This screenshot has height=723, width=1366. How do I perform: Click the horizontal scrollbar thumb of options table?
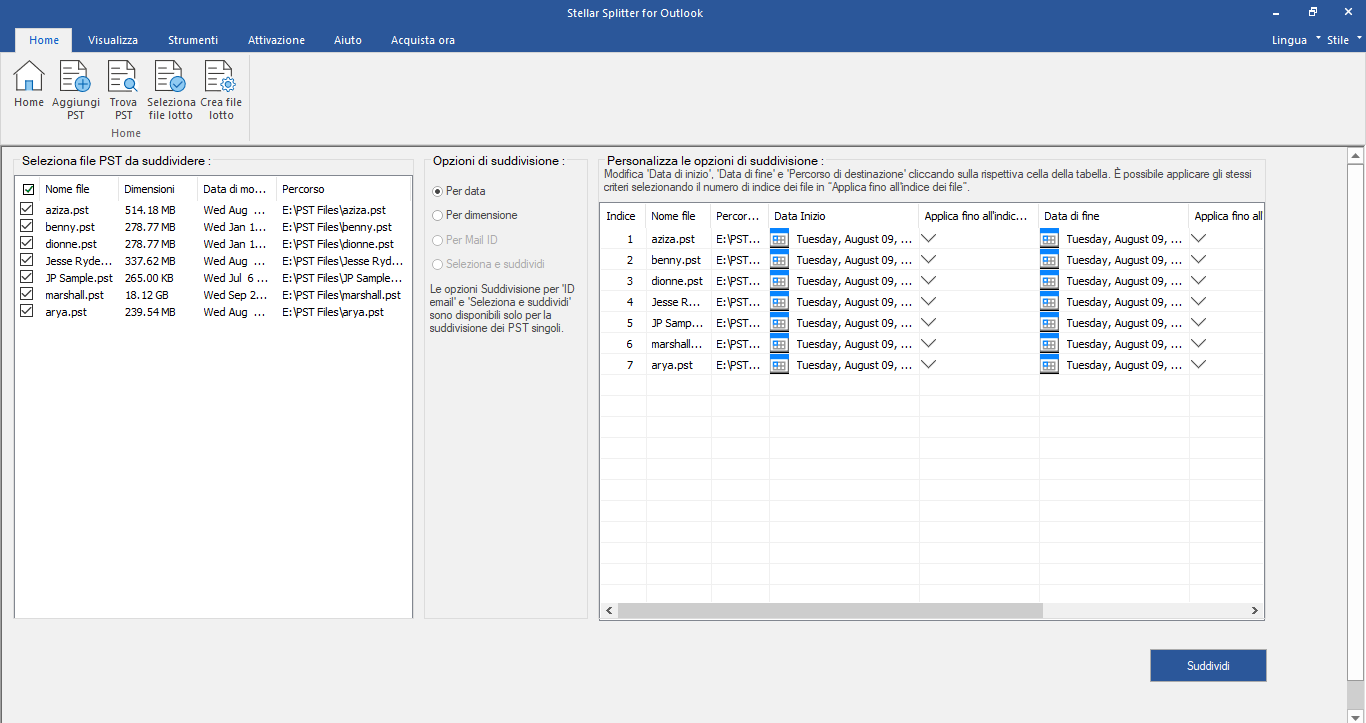[830, 611]
